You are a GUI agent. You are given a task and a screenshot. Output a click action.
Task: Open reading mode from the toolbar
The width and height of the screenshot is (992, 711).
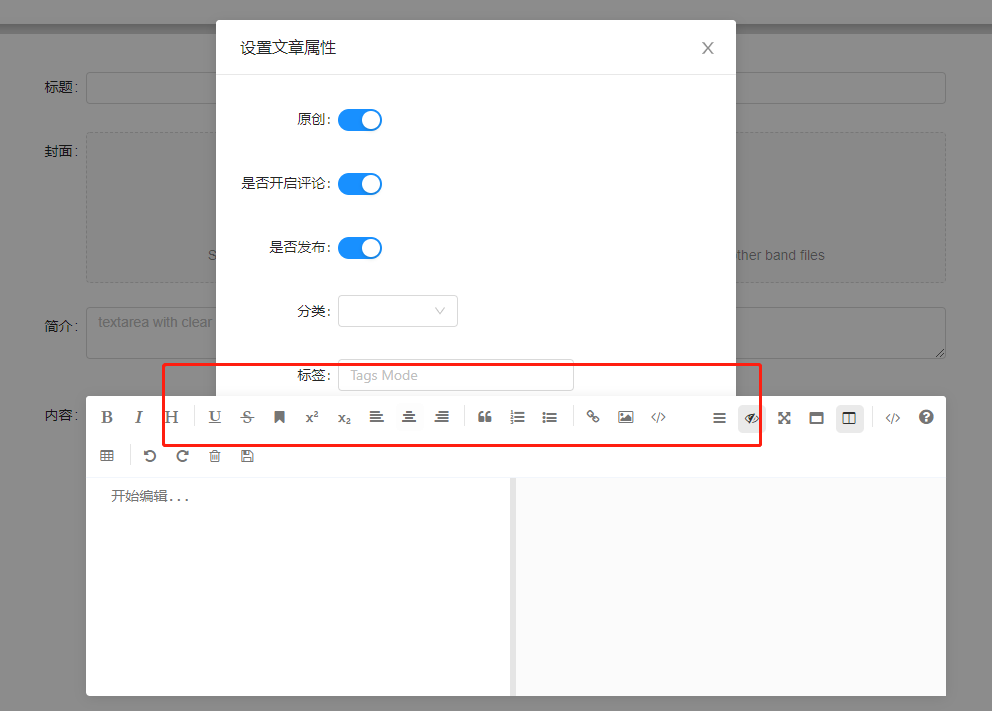[817, 418]
